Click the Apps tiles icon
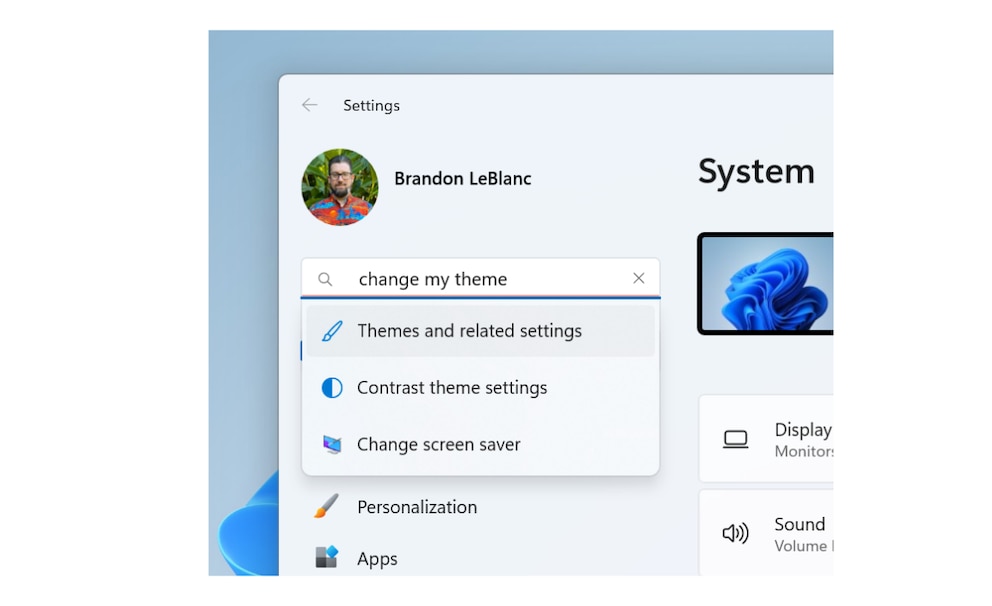The width and height of the screenshot is (992, 606). point(326,557)
